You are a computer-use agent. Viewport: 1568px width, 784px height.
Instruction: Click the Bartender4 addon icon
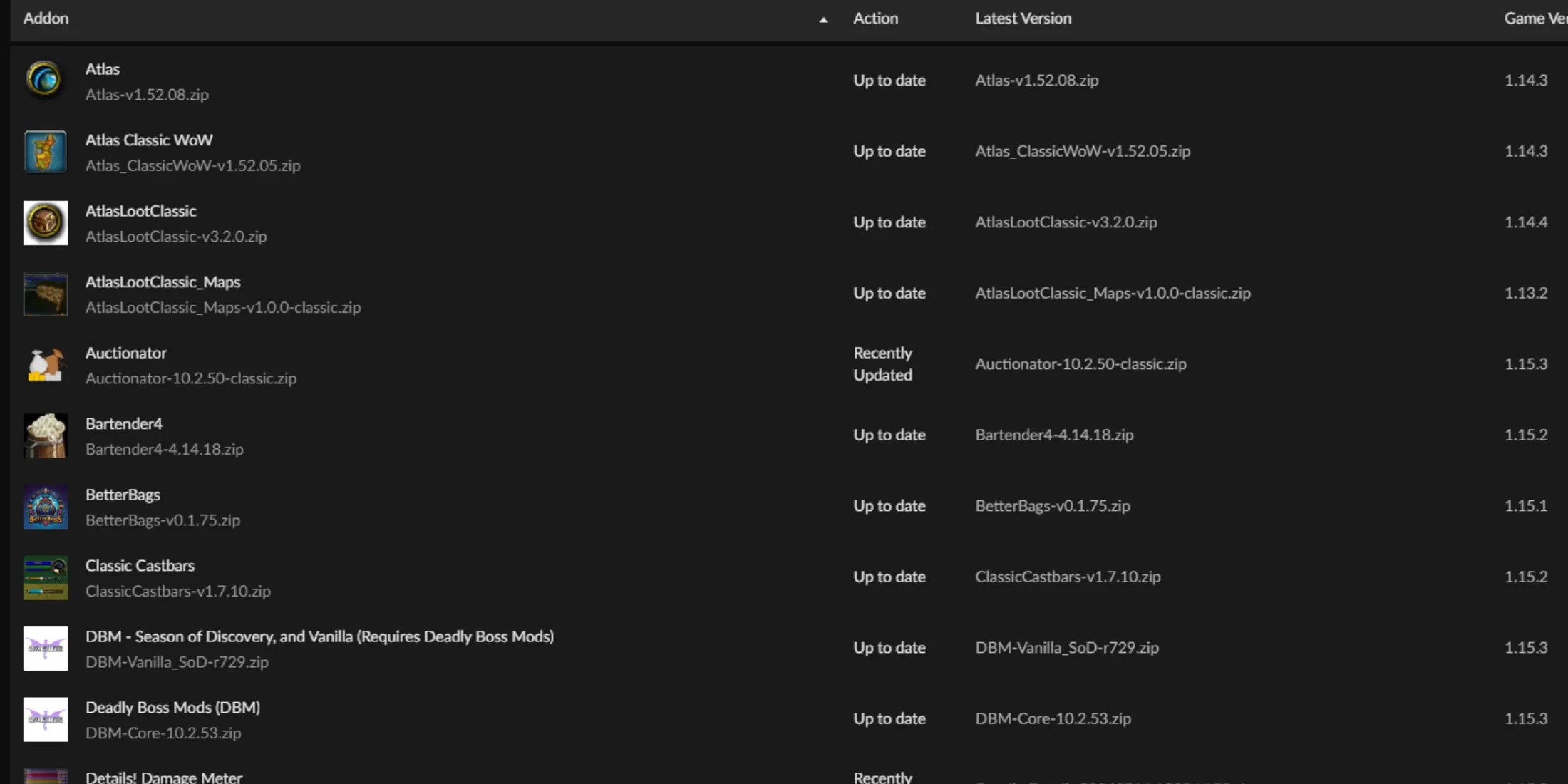click(x=45, y=435)
